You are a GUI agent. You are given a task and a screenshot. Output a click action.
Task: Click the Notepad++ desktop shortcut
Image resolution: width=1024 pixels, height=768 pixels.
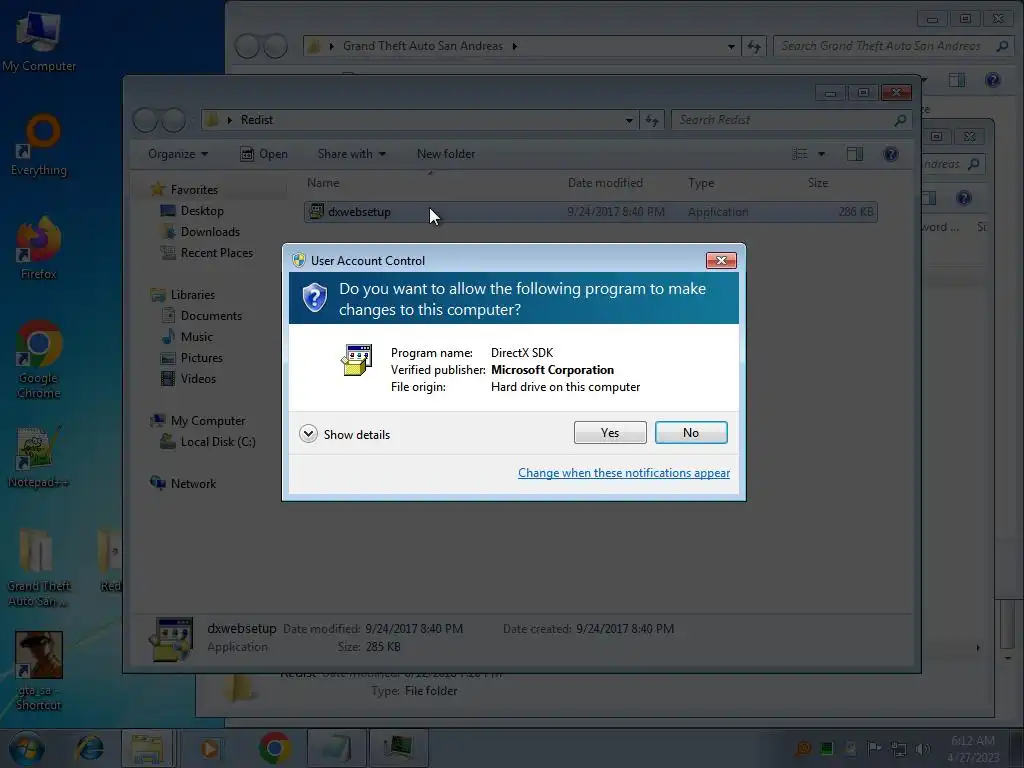[39, 457]
